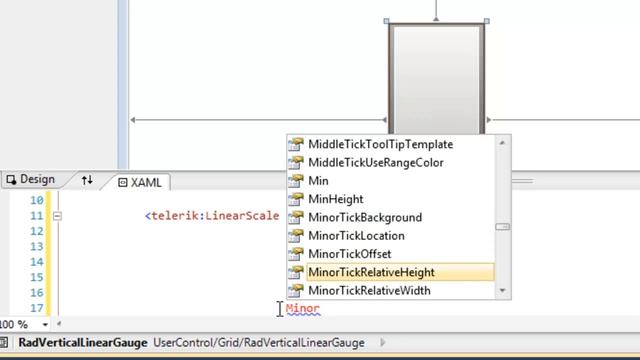The height and width of the screenshot is (360, 640).
Task: Select MiddleTickUseRangeColor in the autocomplete list
Action: click(376, 163)
